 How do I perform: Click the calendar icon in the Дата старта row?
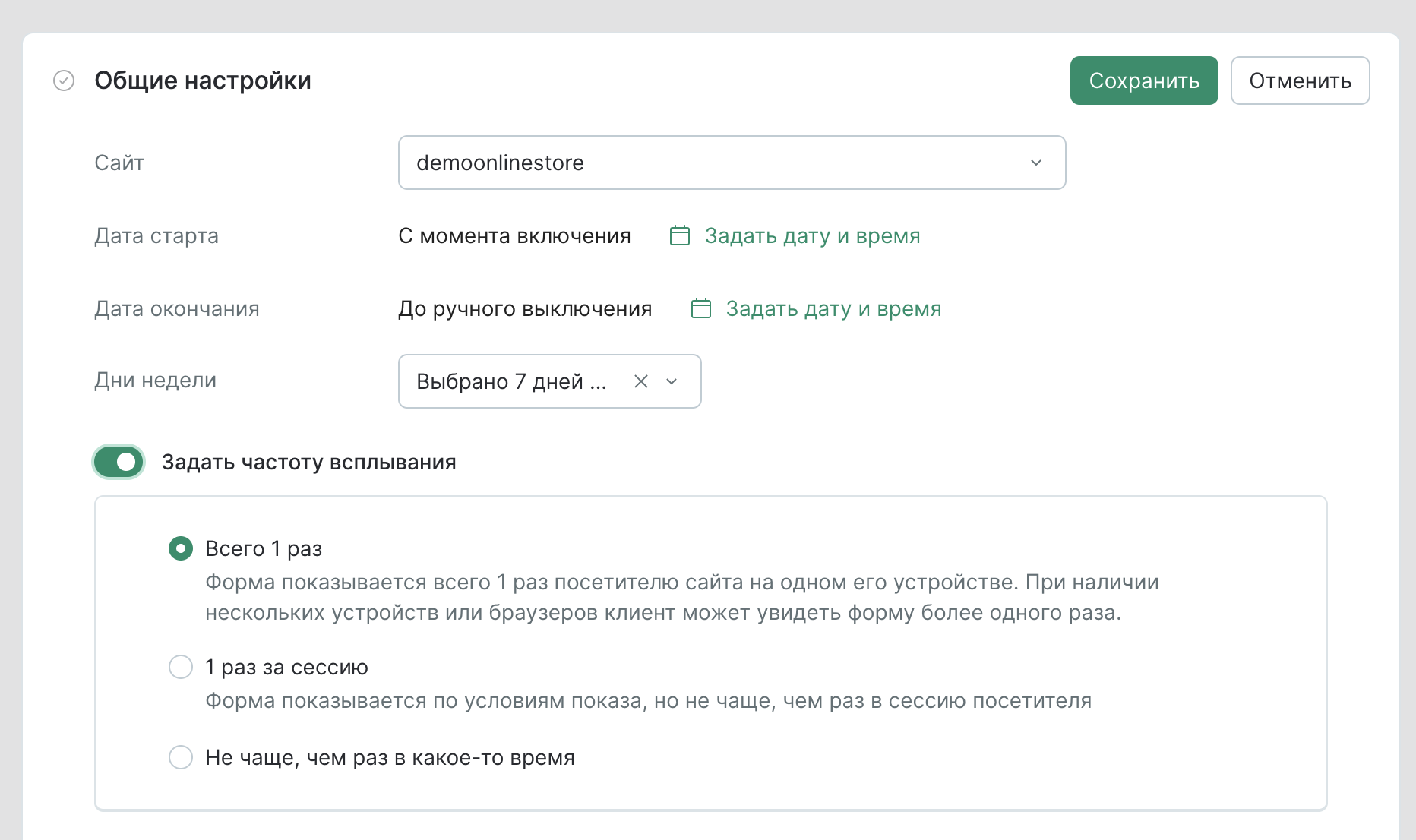pos(680,235)
